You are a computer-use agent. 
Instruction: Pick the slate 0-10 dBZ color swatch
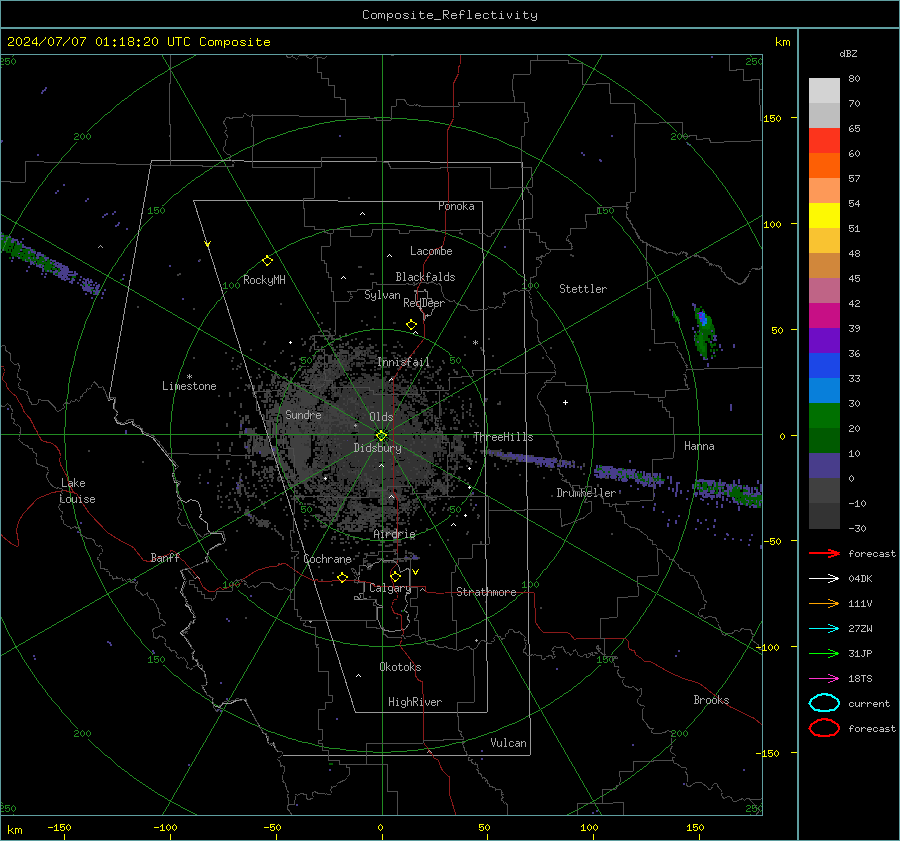click(x=824, y=466)
